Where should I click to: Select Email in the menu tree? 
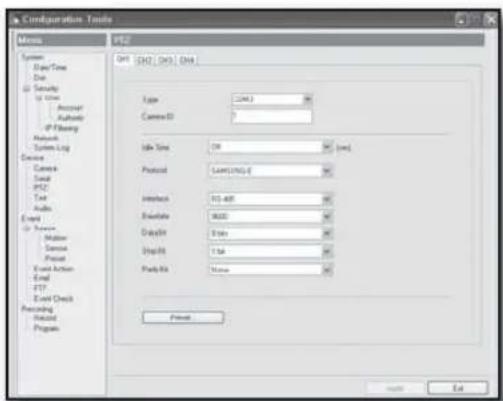[41, 278]
